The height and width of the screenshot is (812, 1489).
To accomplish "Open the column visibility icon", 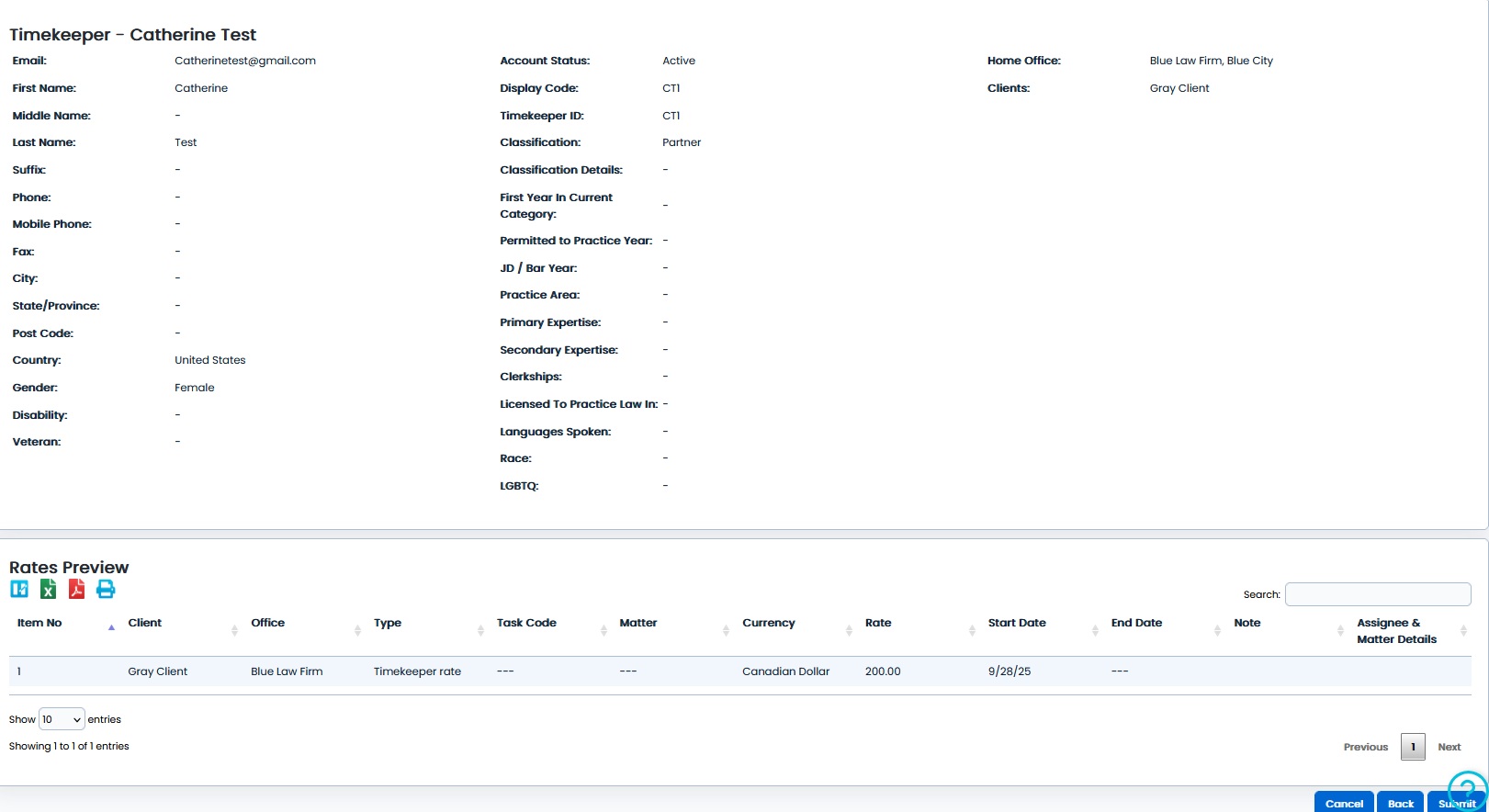I will [19, 589].
